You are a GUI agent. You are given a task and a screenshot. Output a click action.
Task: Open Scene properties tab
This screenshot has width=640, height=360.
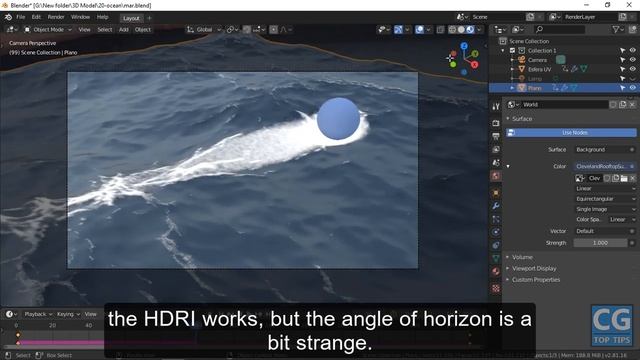click(x=496, y=163)
